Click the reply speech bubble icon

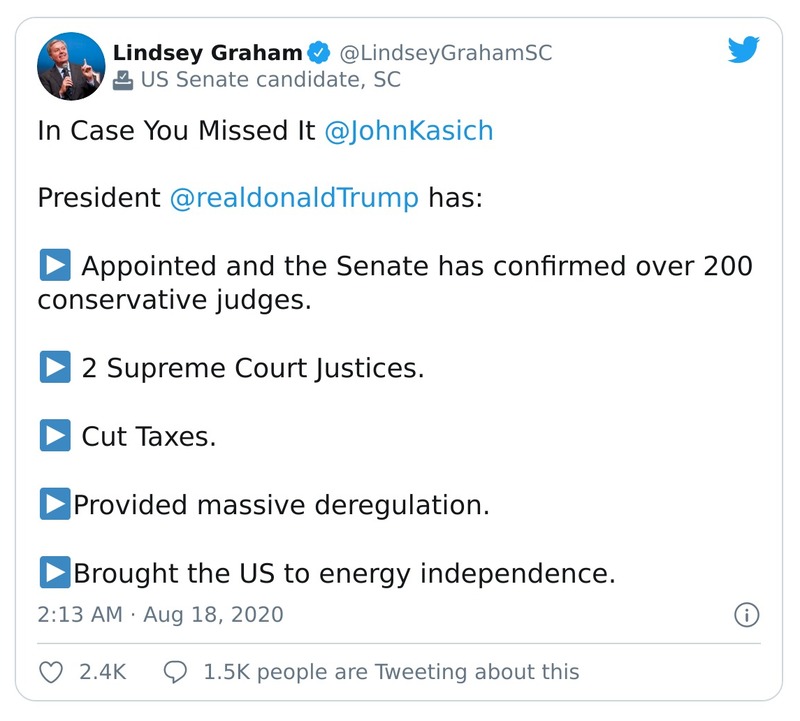(x=175, y=672)
